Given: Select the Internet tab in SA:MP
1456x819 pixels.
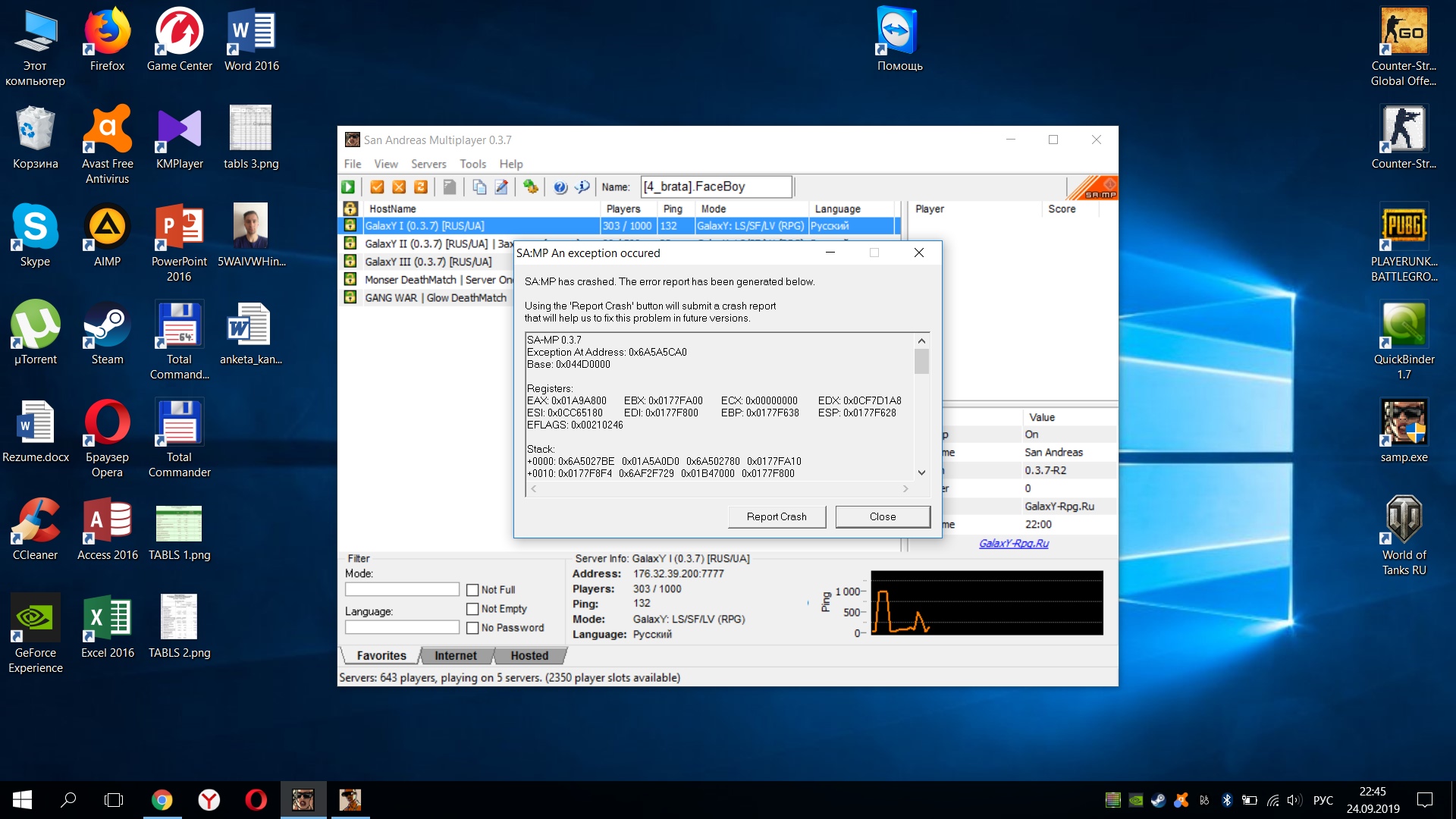Looking at the screenshot, I should tap(455, 655).
